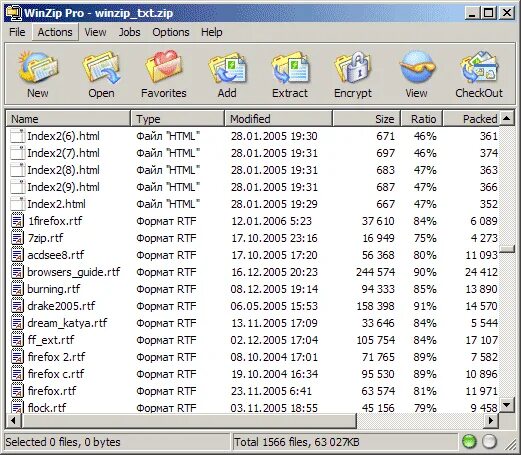Sort by the Type column header
This screenshot has width=521, height=455.
pyautogui.click(x=177, y=119)
